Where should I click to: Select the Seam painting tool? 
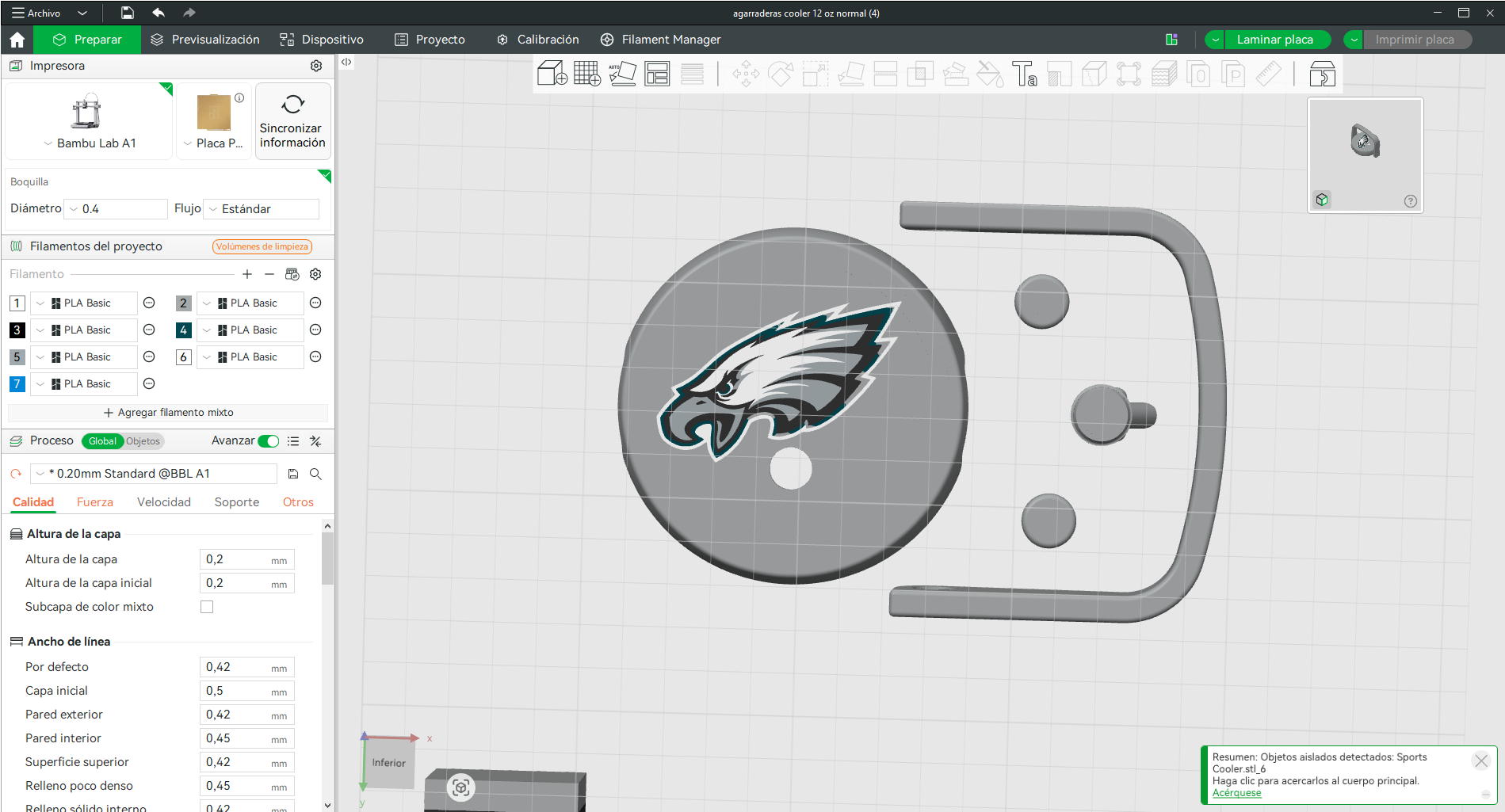click(x=1094, y=74)
